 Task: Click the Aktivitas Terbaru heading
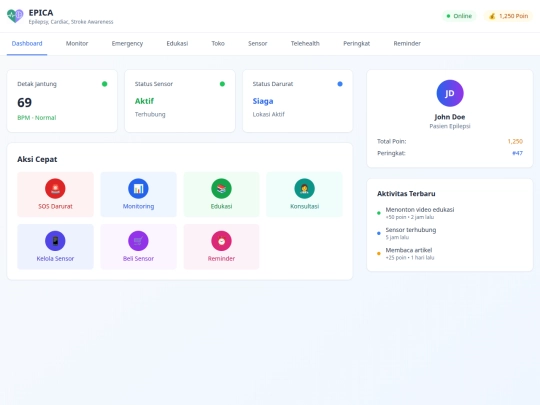[406, 194]
